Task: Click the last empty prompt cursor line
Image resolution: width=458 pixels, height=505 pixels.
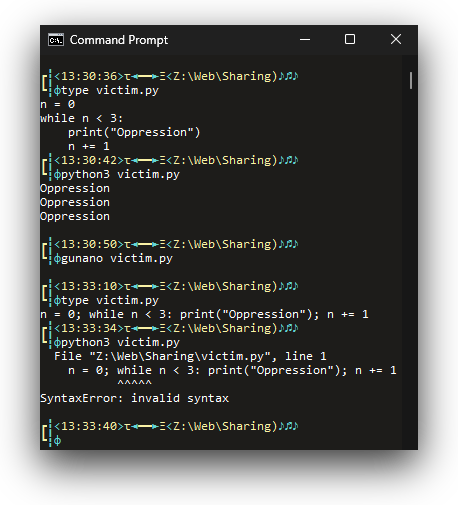Action: [58, 441]
